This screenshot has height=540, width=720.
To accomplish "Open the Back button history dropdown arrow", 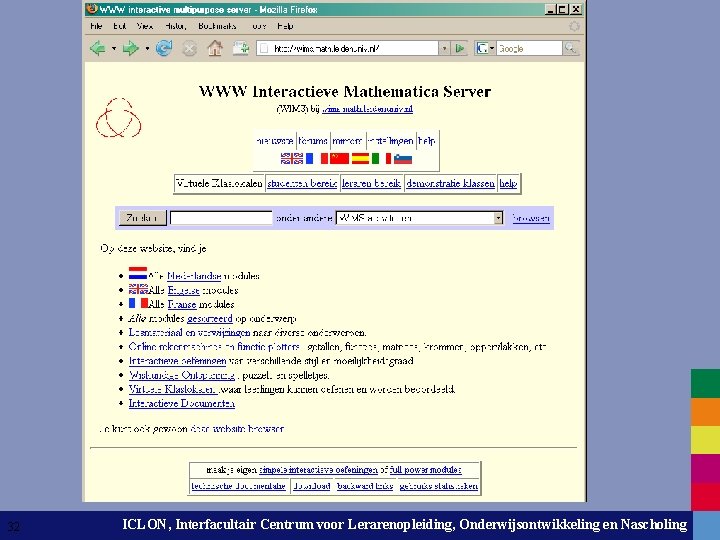I will [x=113, y=48].
